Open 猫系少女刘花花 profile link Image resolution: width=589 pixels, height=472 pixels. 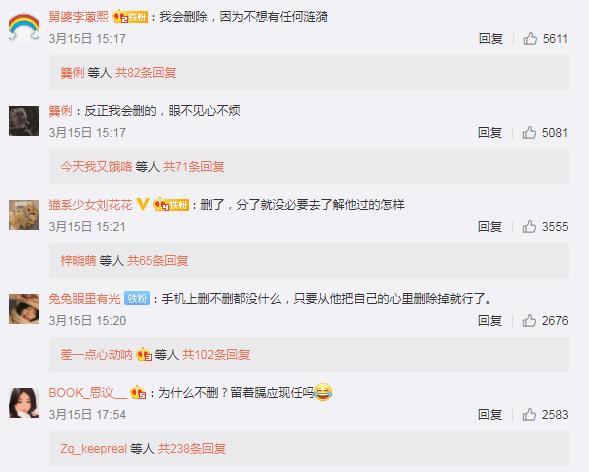click(91, 205)
